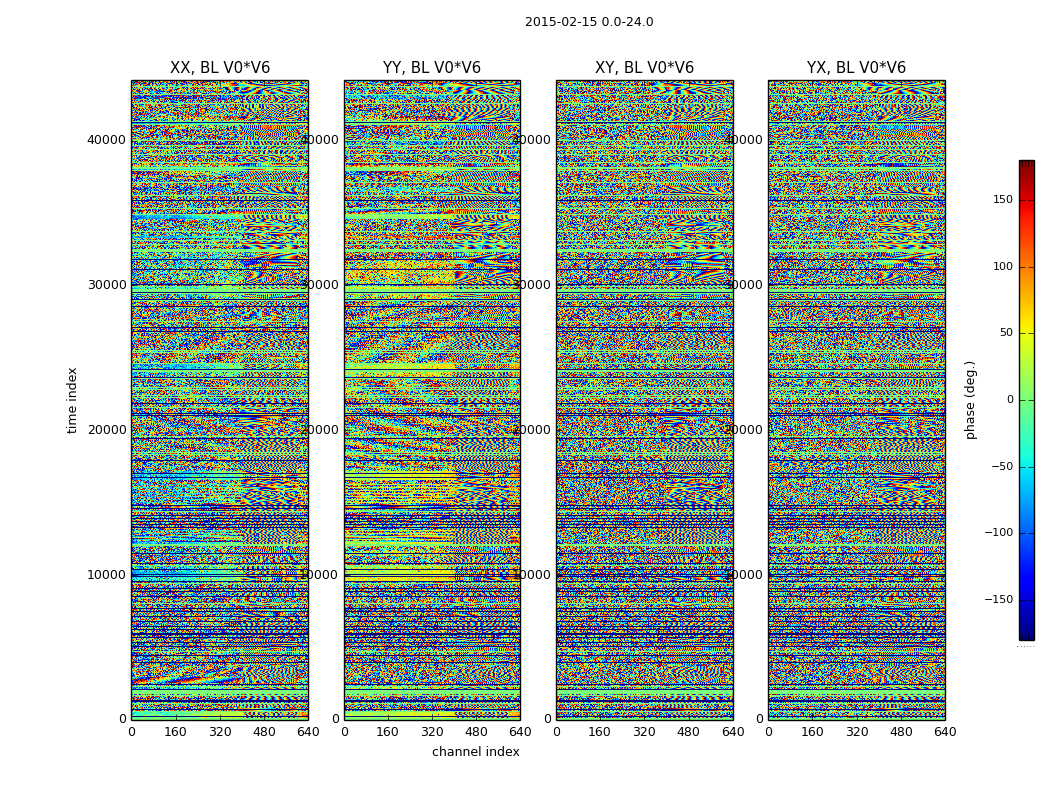Image resolution: width=1050 pixels, height=800 pixels.
Task: Click the 'time index' y-axis label
Action: [x=72, y=400]
